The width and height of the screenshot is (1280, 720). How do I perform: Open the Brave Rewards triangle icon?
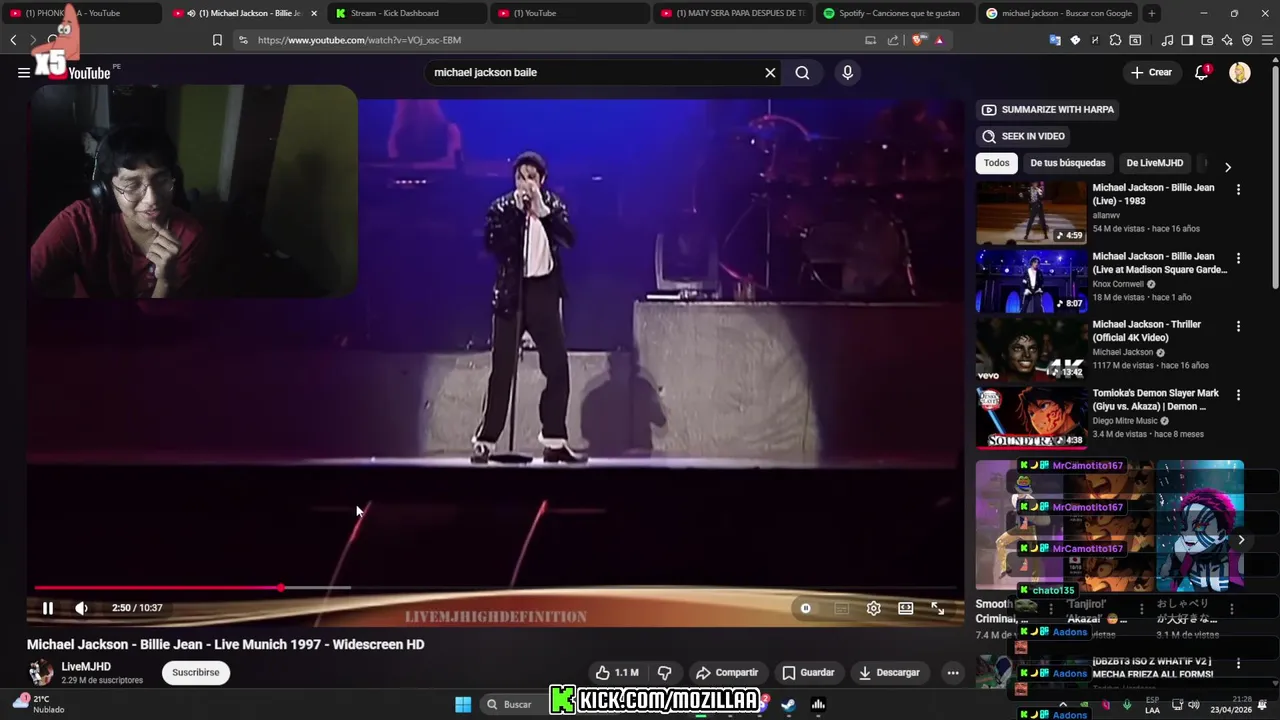coord(938,40)
